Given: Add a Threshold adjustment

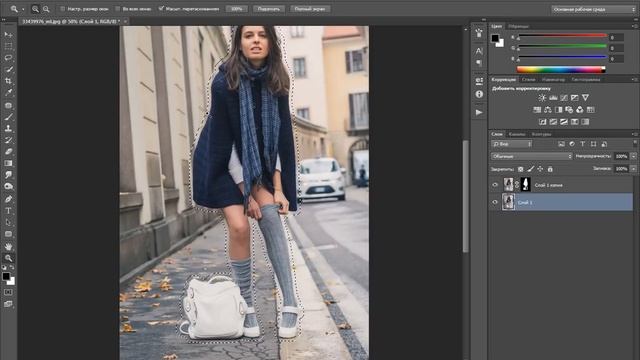Looking at the screenshot, I should 564,122.
